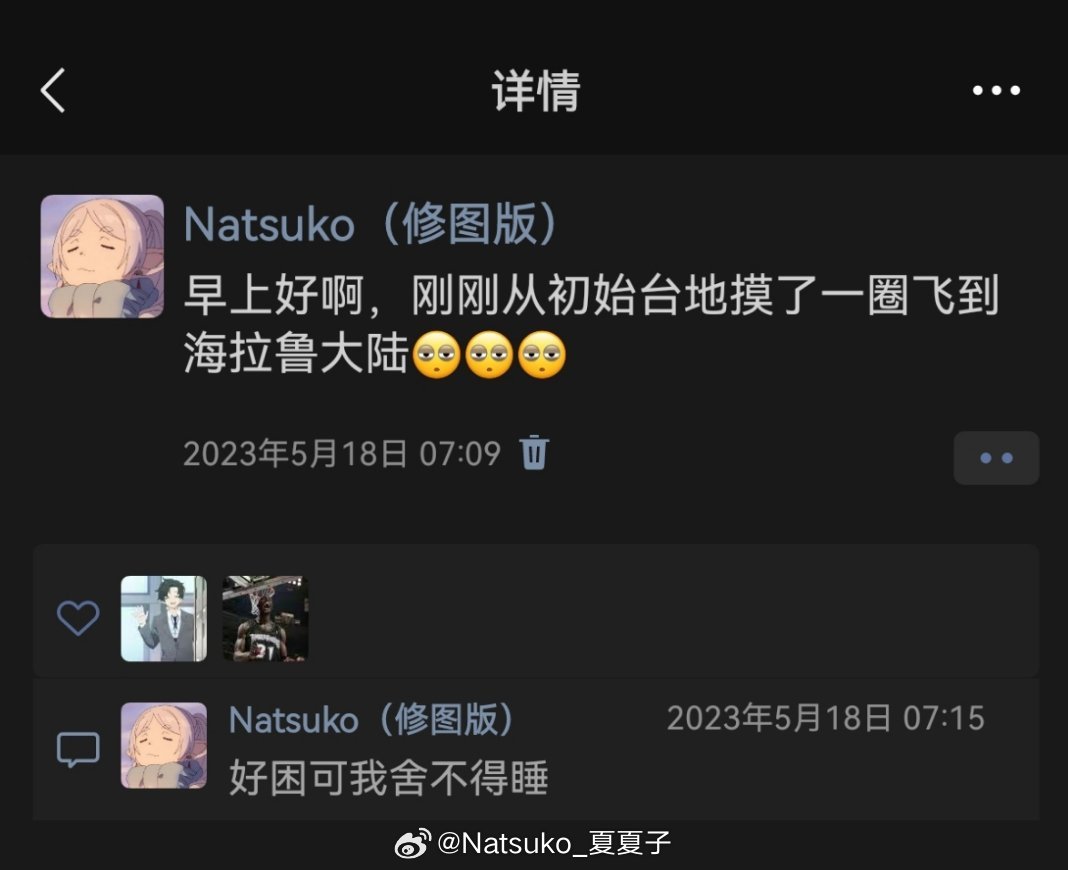Tap the 详情 page title
Image resolution: width=1068 pixels, height=870 pixels.
[x=535, y=91]
